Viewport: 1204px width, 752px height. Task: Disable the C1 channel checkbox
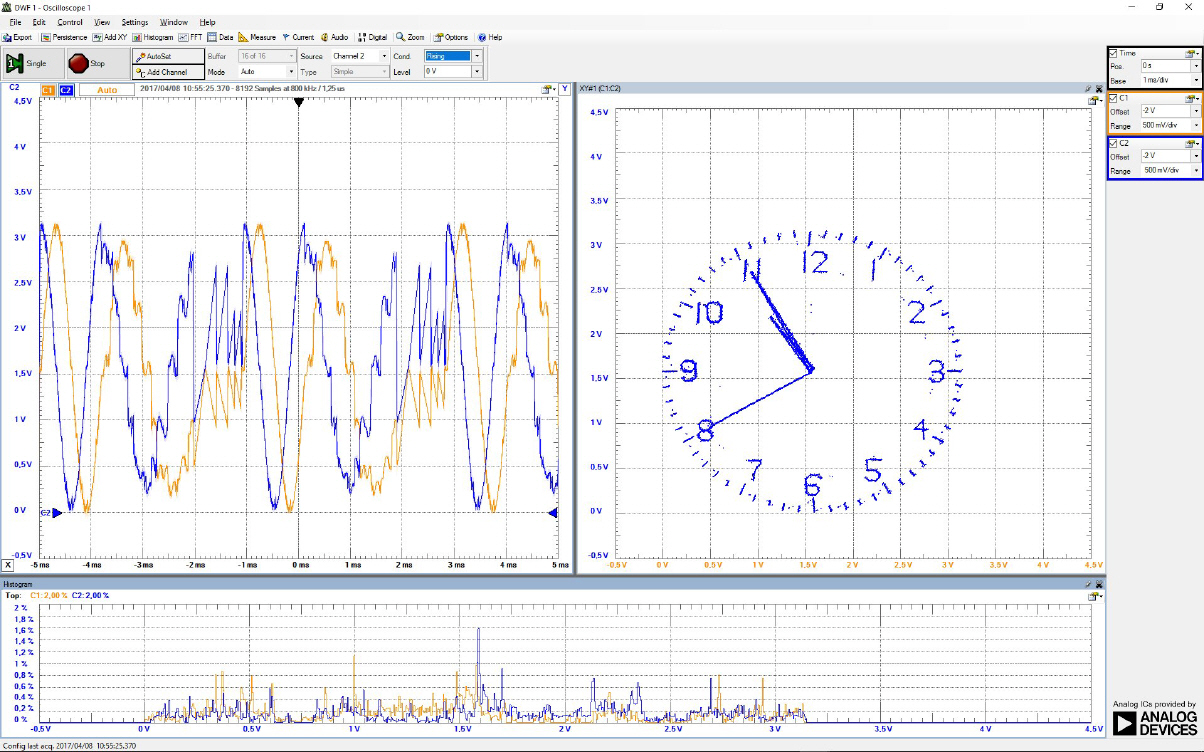(x=1114, y=98)
